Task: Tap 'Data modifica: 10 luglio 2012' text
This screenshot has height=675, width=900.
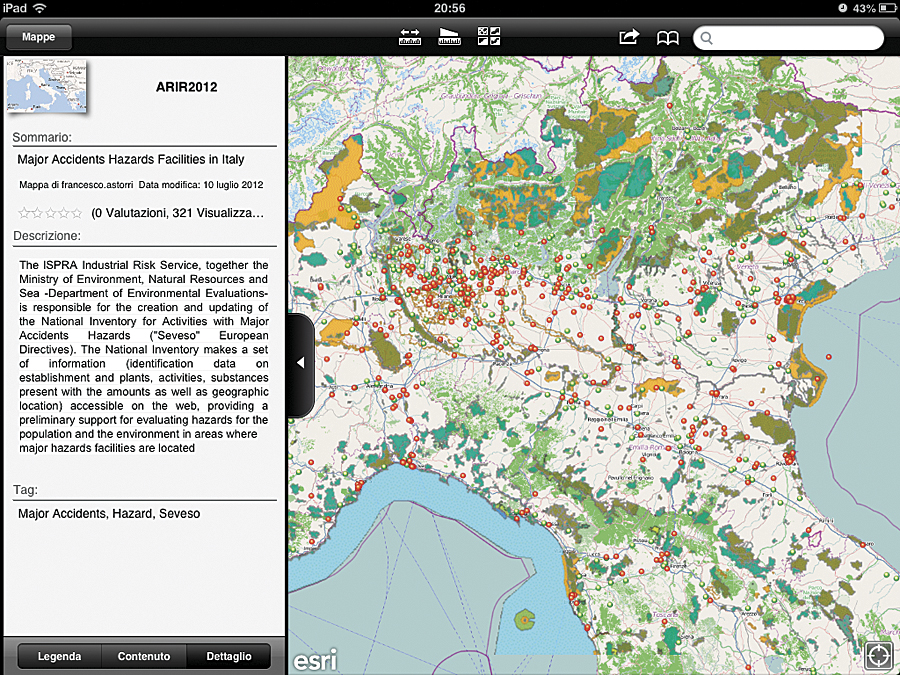Action: tap(201, 185)
